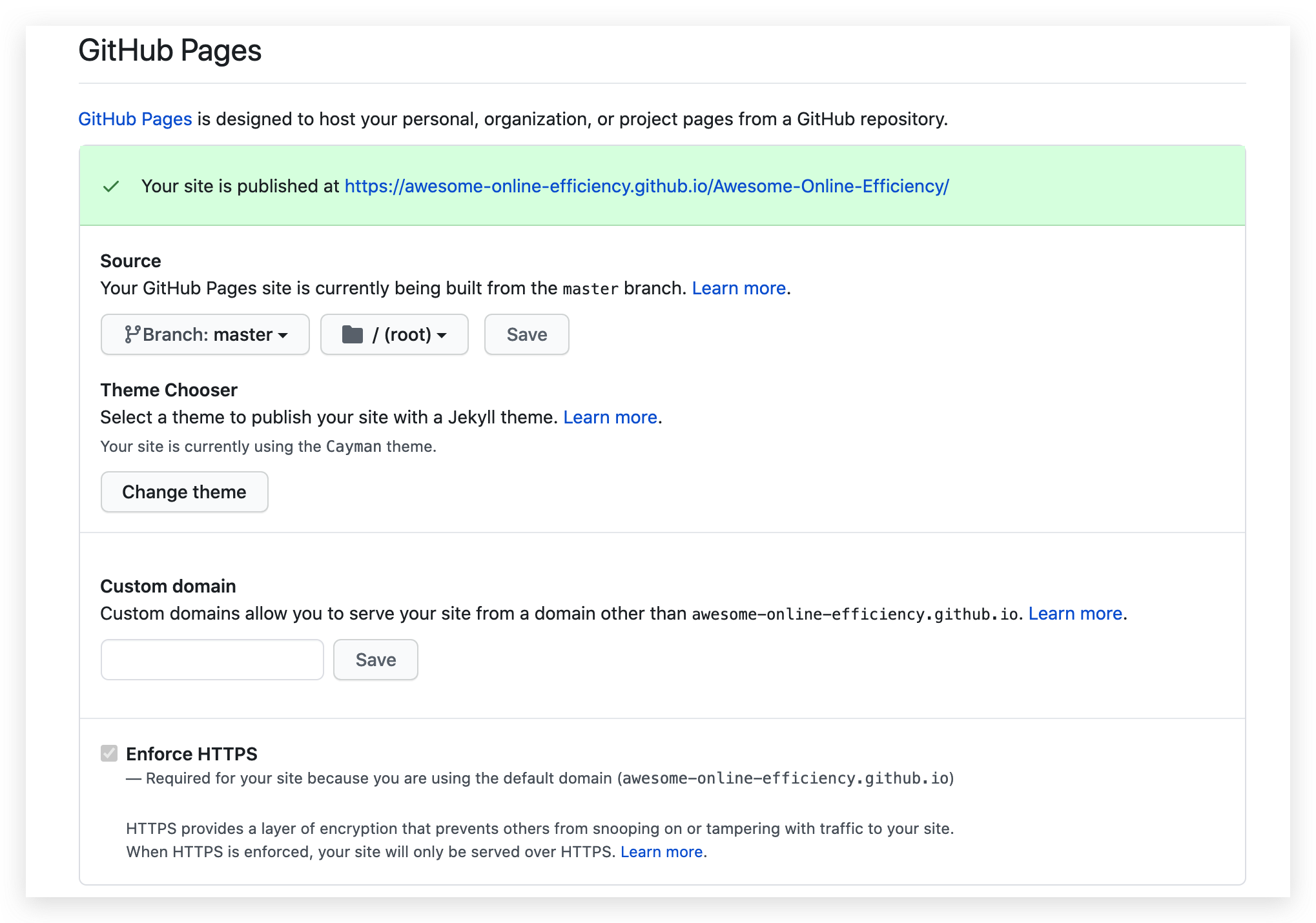This screenshot has width=1316, height=923.
Task: Click the Enforce HTTPS label text
Action: [192, 754]
